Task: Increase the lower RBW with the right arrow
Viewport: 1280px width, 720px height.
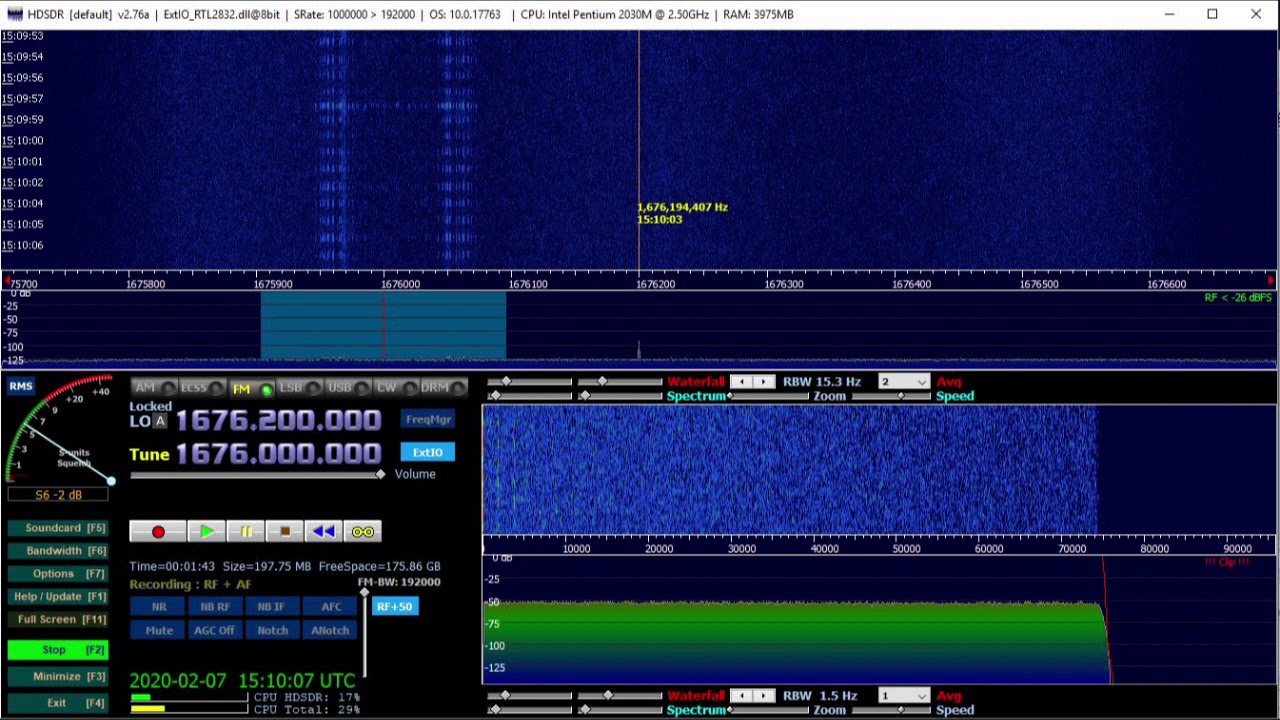Action: pos(764,696)
